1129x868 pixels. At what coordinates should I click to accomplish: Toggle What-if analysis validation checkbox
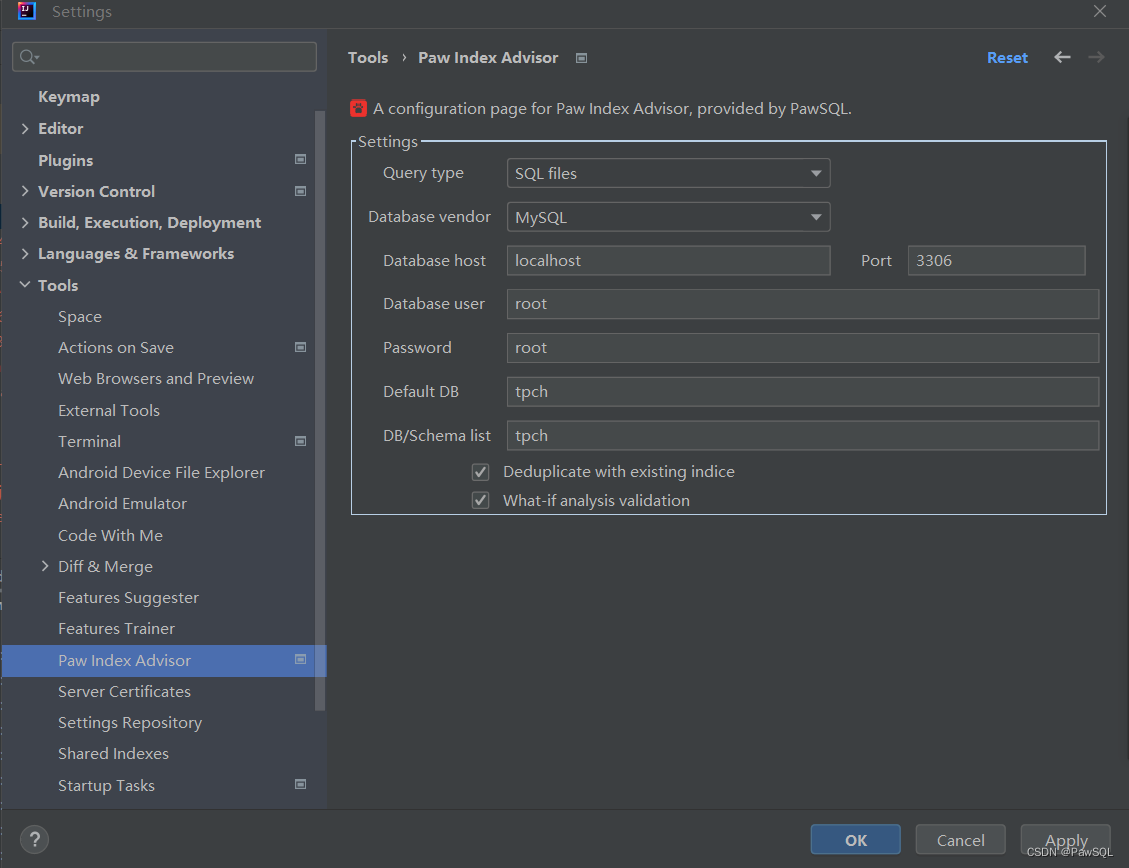[x=480, y=500]
